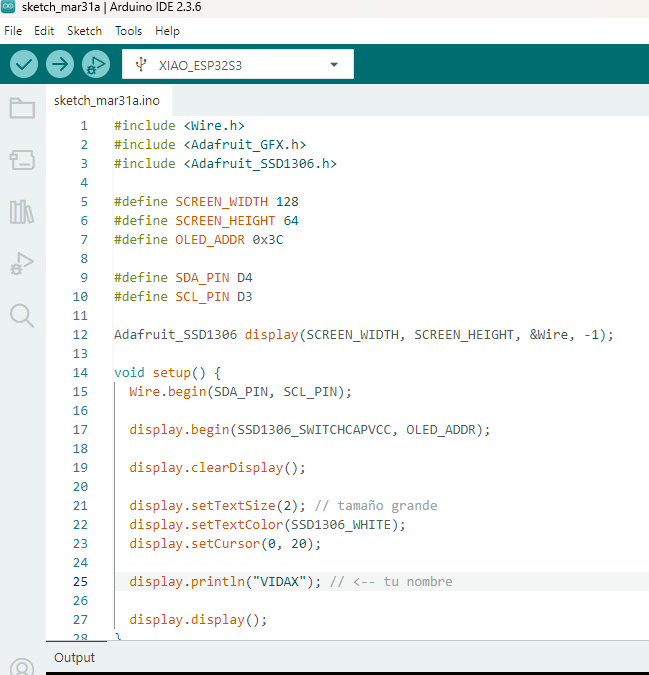Click the display.begin(SSD1306_SWITCHCAPVCC line

(x=309, y=430)
